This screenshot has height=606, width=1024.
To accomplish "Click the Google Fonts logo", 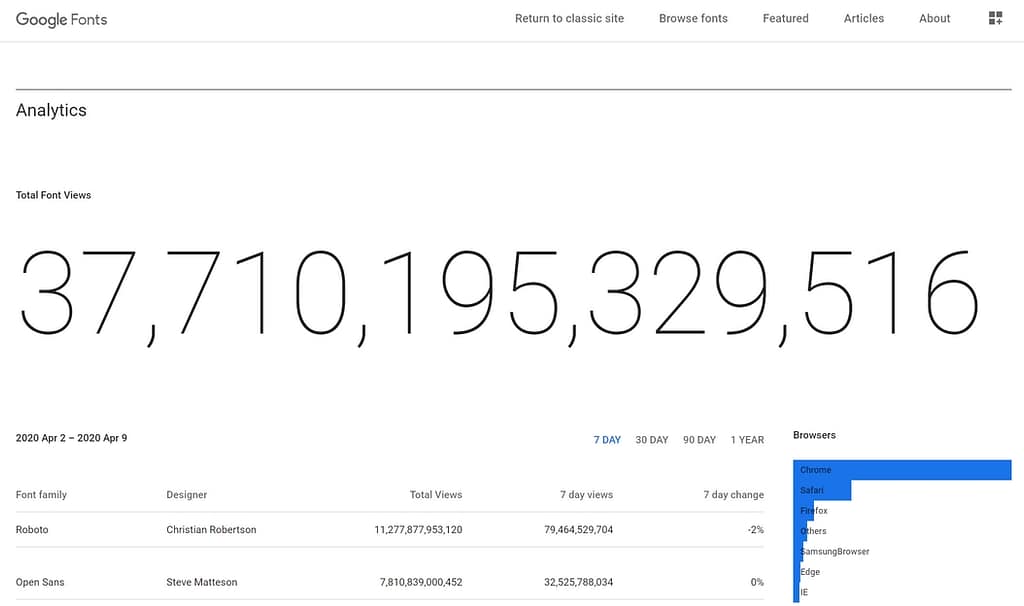I will pyautogui.click(x=61, y=20).
